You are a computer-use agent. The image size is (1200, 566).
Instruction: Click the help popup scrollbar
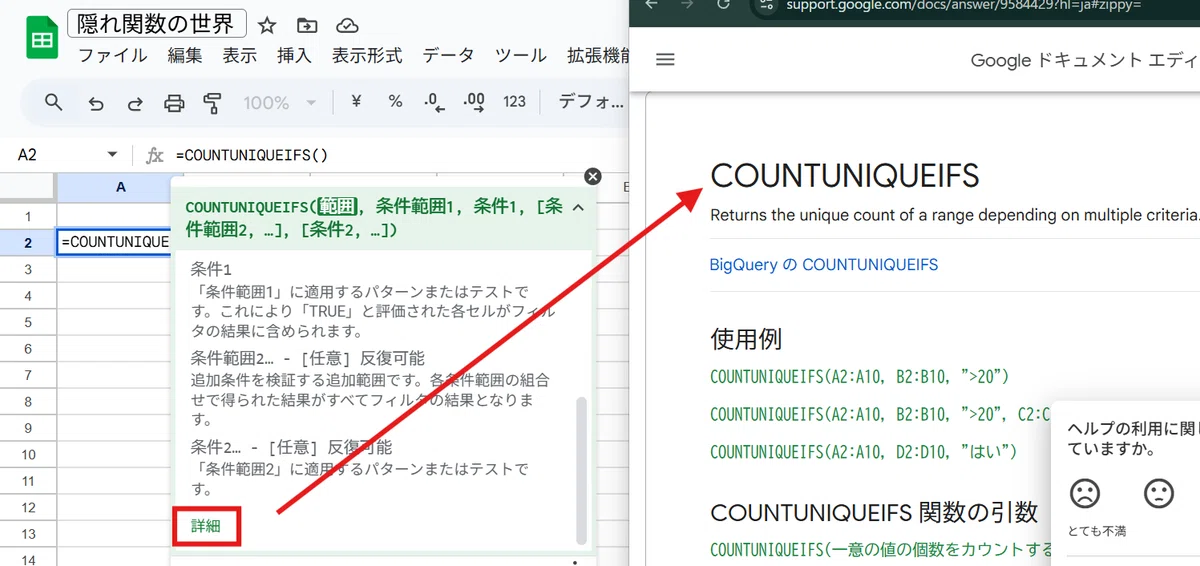click(581, 468)
